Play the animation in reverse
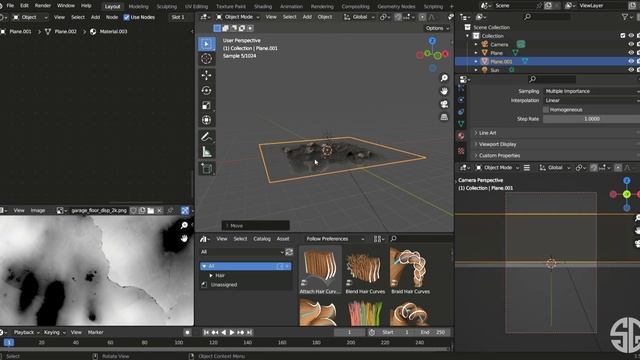This screenshot has height=360, width=640. 223,333
